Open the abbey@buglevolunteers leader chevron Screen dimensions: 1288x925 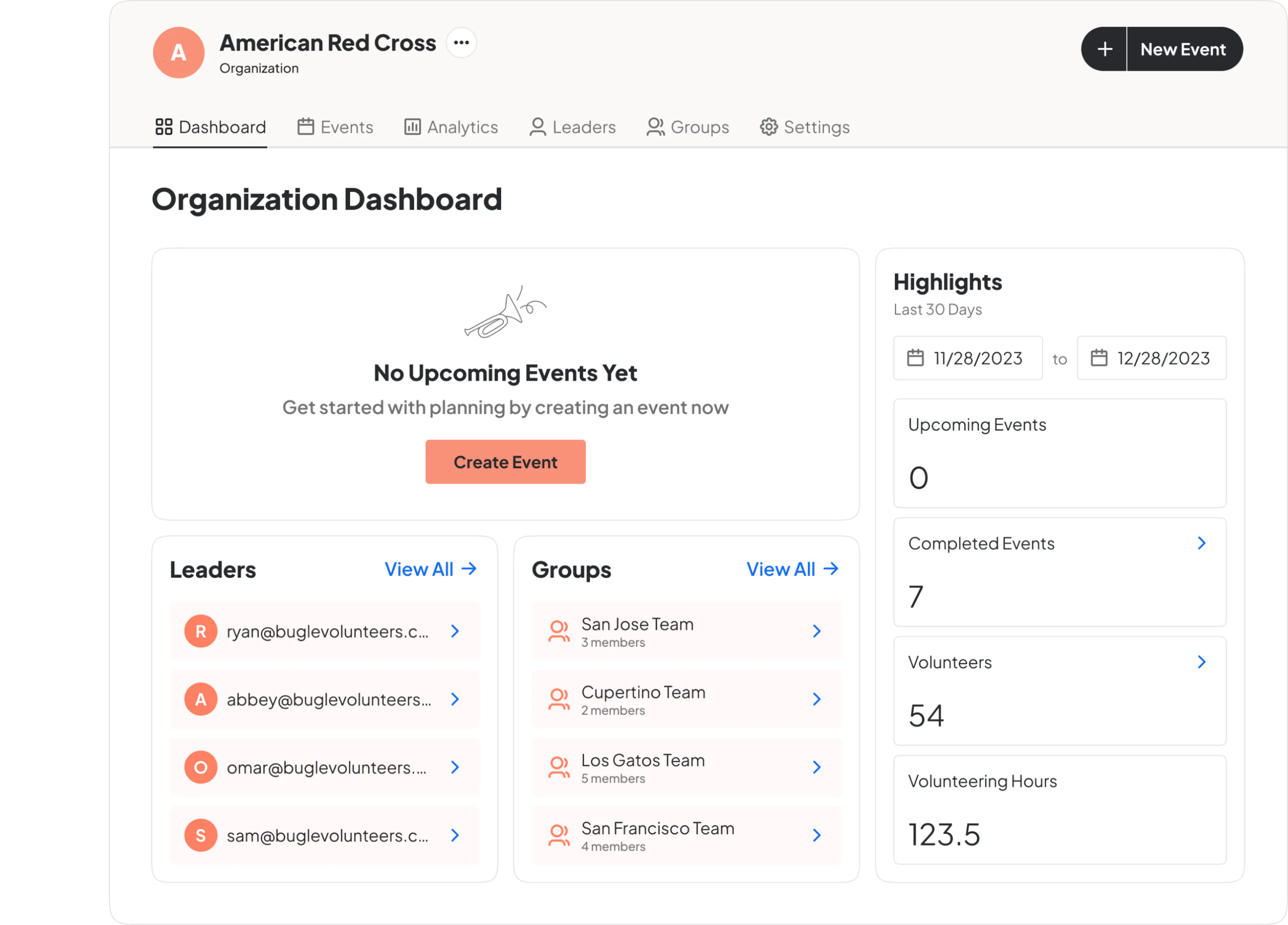click(x=455, y=700)
